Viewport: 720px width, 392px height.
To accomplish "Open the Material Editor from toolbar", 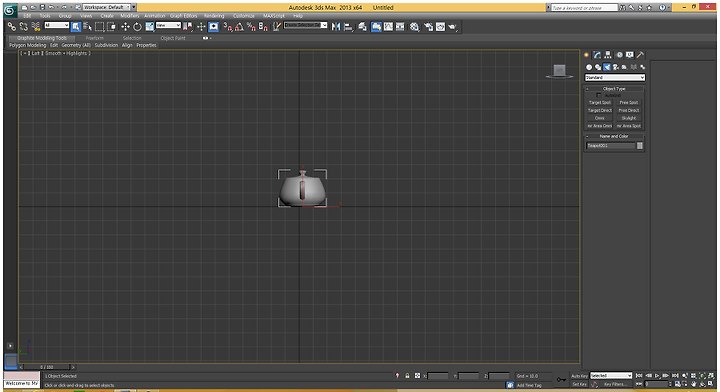I will [x=414, y=27].
